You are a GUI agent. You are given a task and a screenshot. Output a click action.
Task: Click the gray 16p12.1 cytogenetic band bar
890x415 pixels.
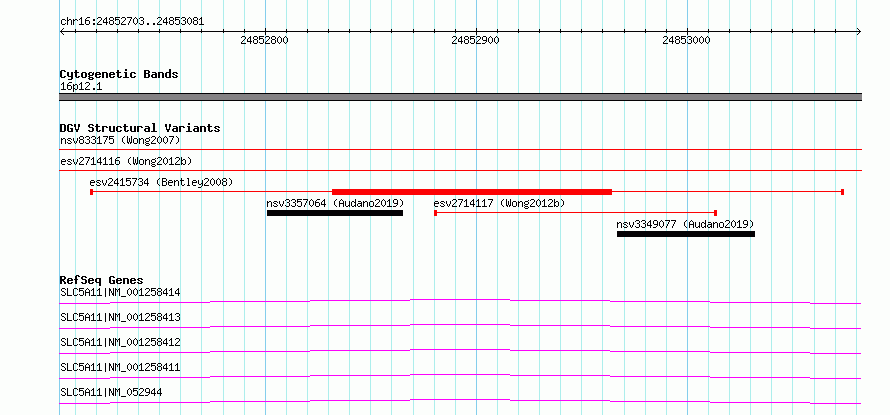click(460, 97)
